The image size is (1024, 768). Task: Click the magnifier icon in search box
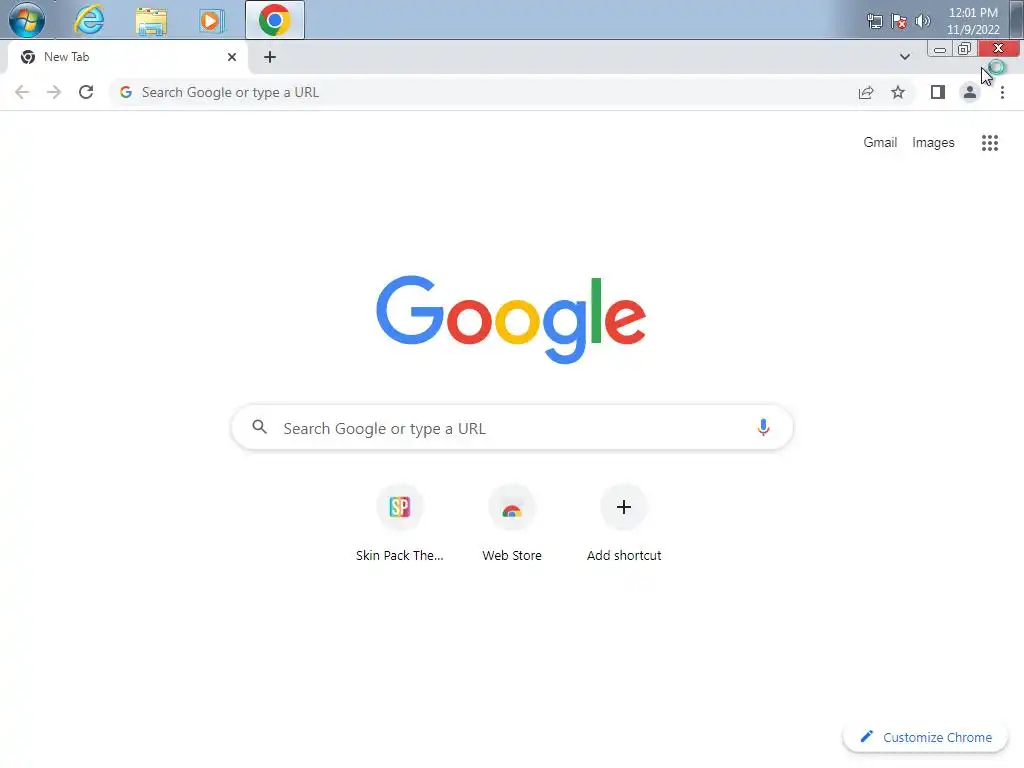click(259, 427)
